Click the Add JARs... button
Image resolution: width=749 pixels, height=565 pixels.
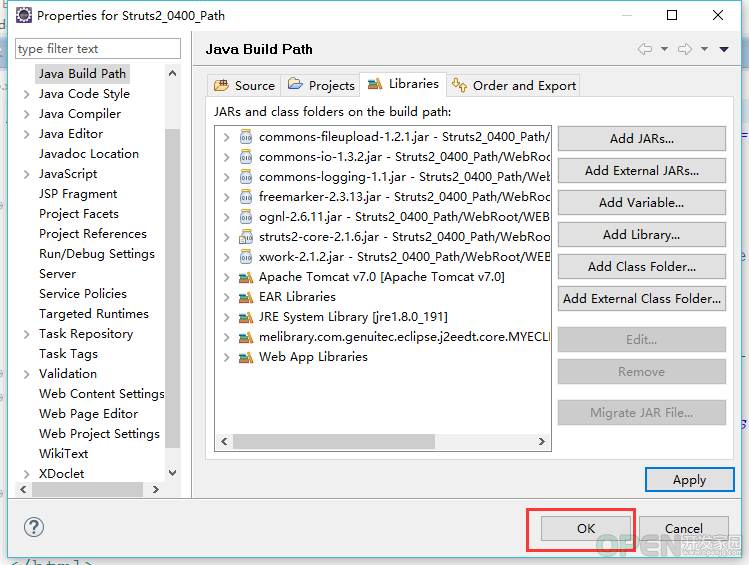pyautogui.click(x=642, y=139)
